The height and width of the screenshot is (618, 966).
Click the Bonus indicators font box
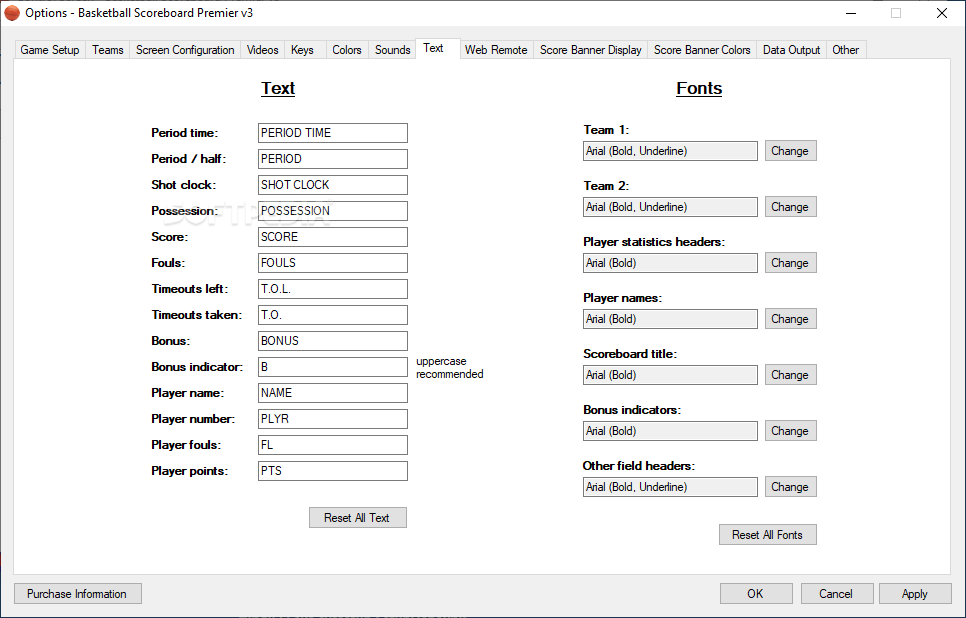[670, 431]
